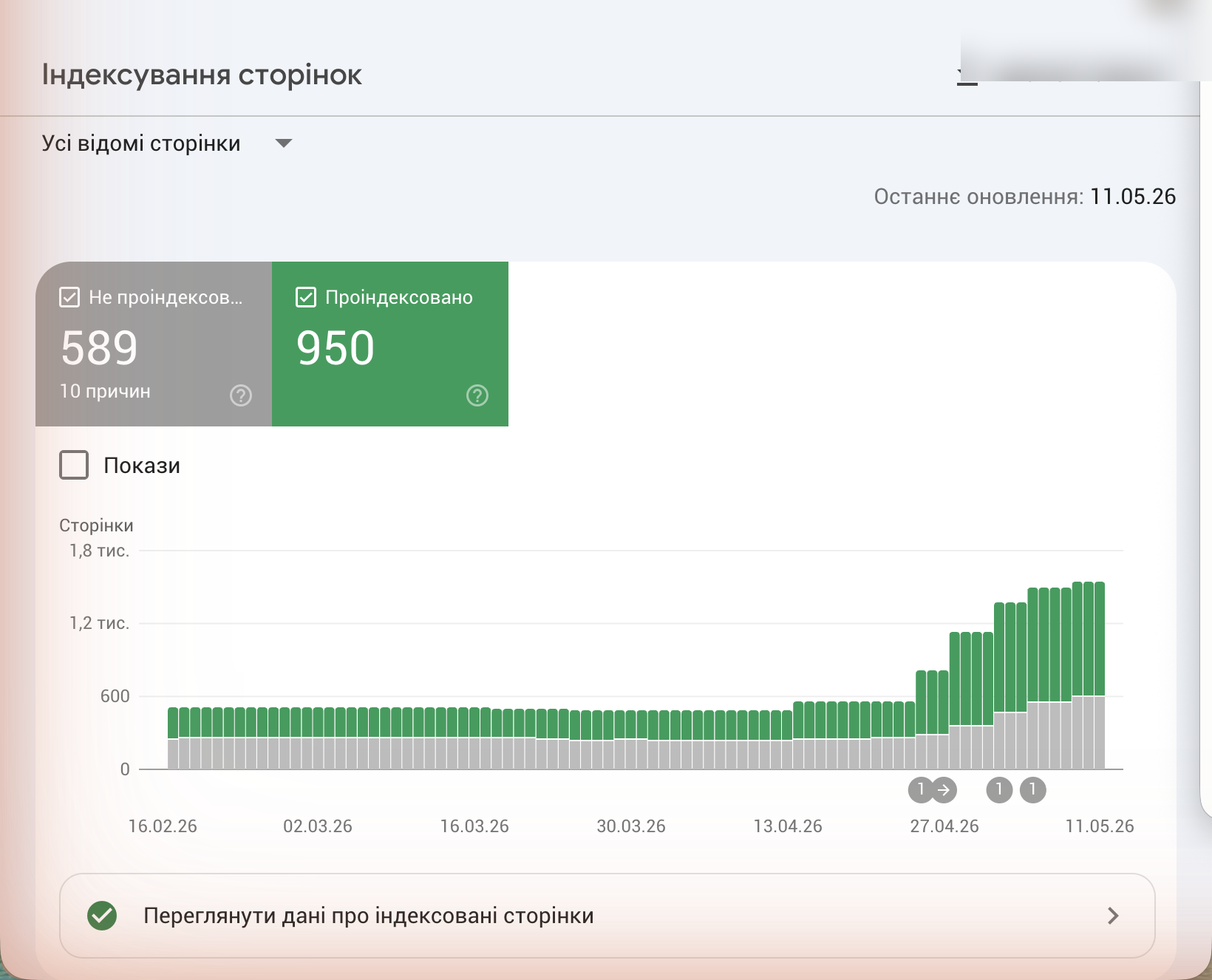1212x980 pixels.
Task: Click the 'Індексування сторінок' page title
Action: [202, 75]
